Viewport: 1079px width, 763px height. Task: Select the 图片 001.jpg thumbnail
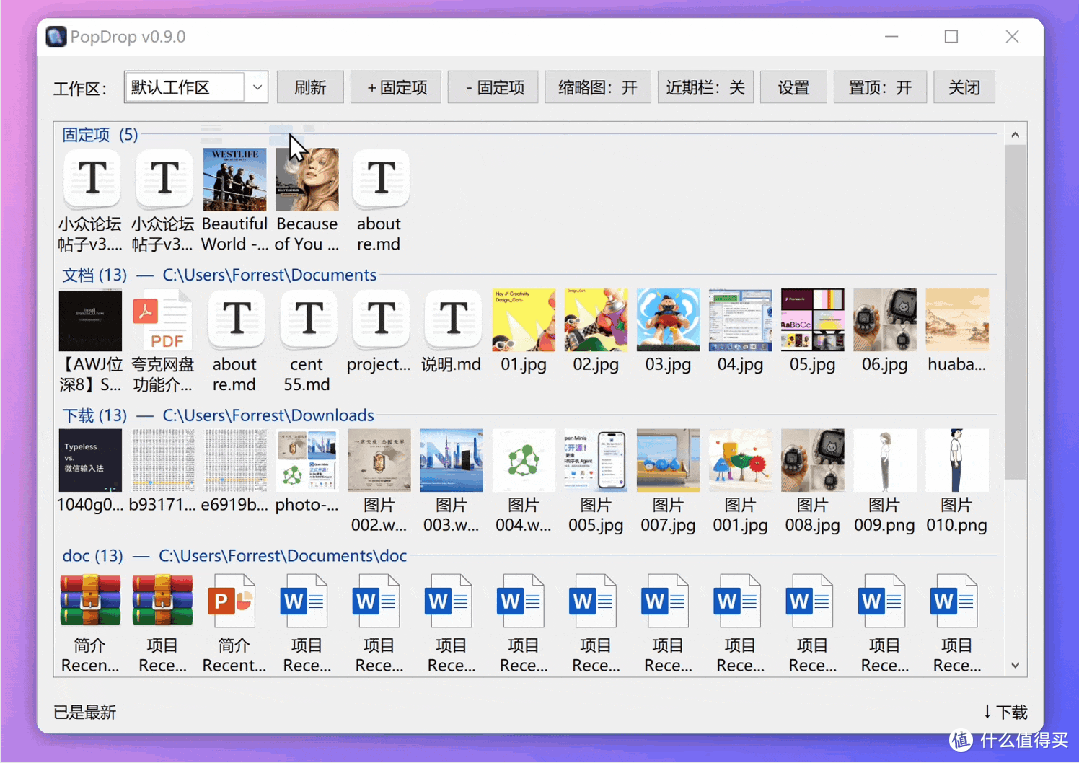(x=740, y=460)
